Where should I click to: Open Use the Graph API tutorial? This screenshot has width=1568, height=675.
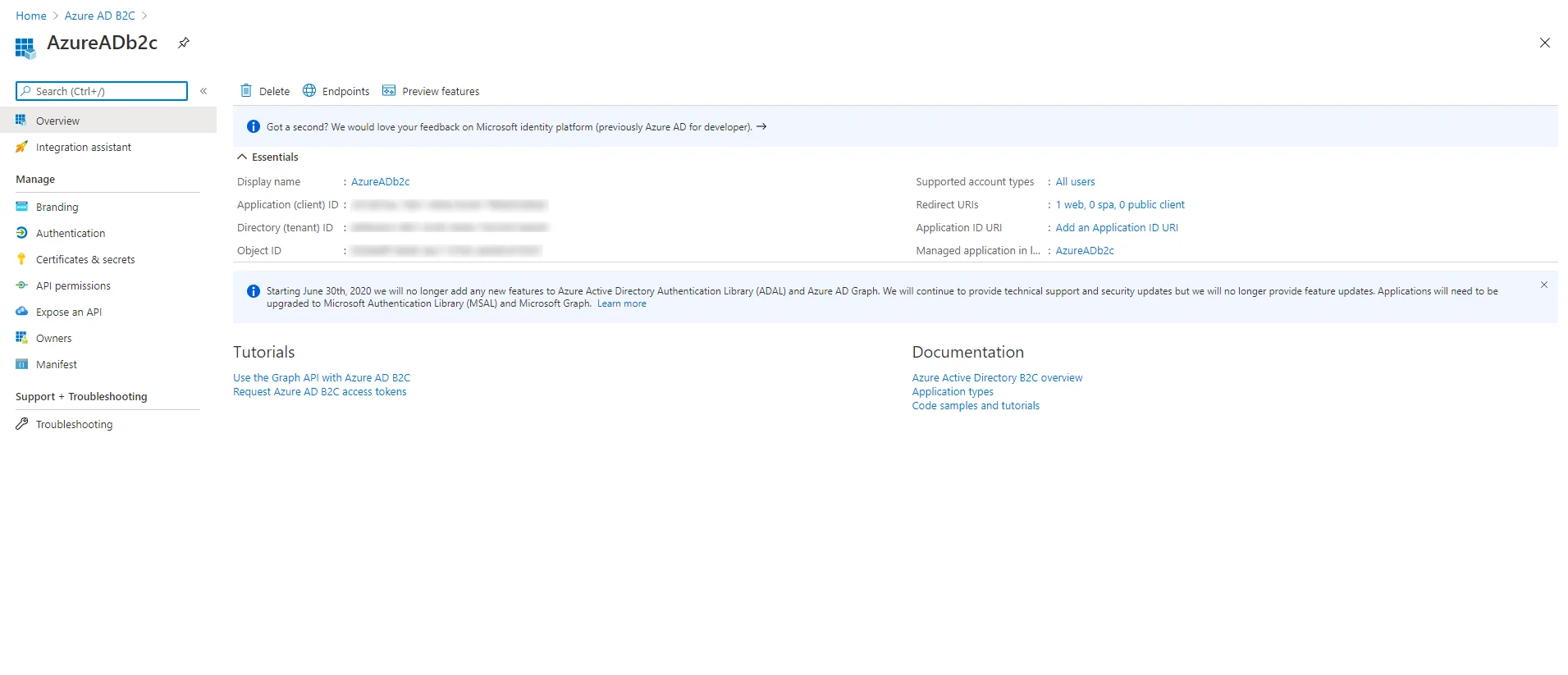322,378
